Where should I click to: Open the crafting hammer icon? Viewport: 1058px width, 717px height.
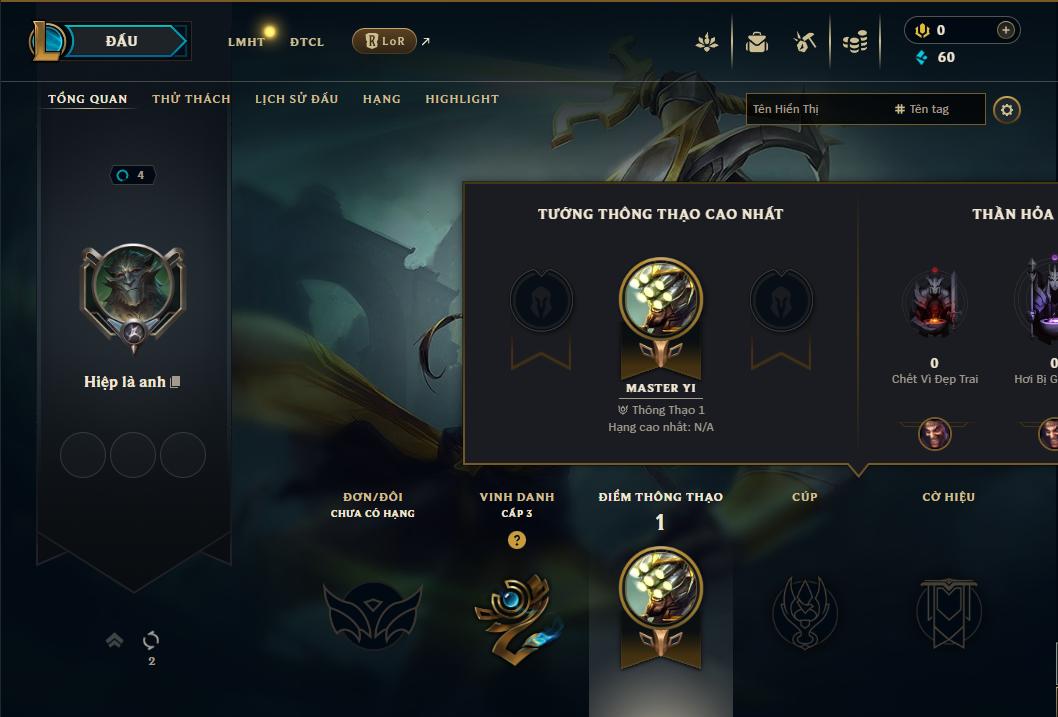[x=805, y=42]
